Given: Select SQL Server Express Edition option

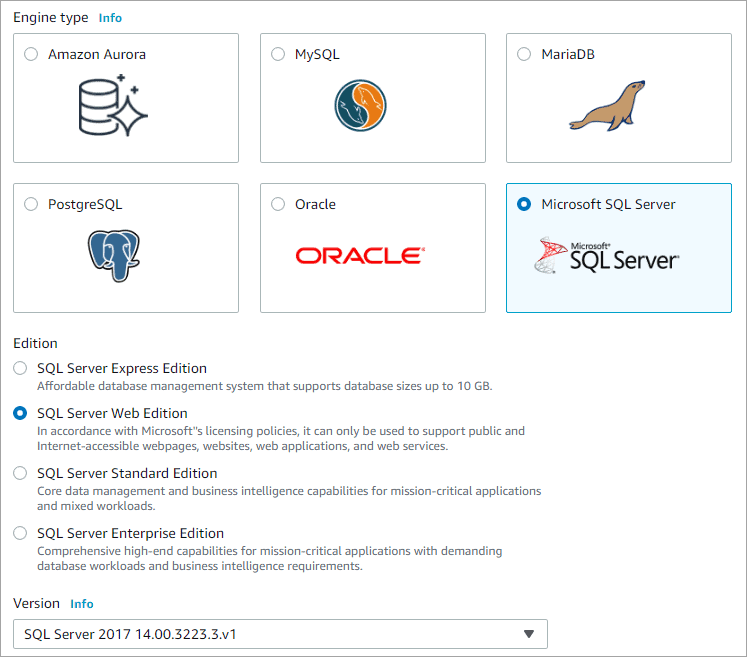Looking at the screenshot, I should point(20,368).
